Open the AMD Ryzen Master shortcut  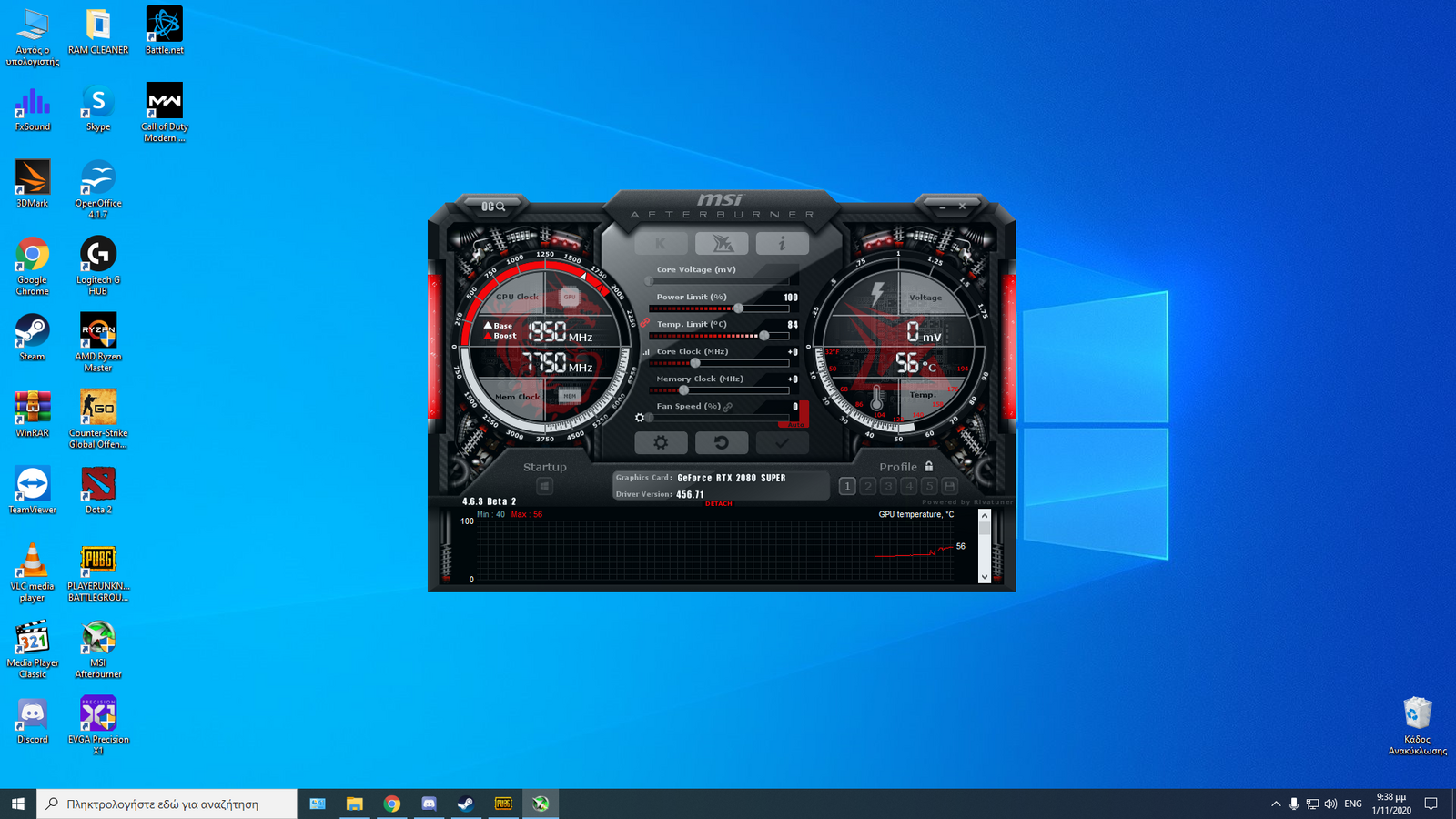click(98, 341)
